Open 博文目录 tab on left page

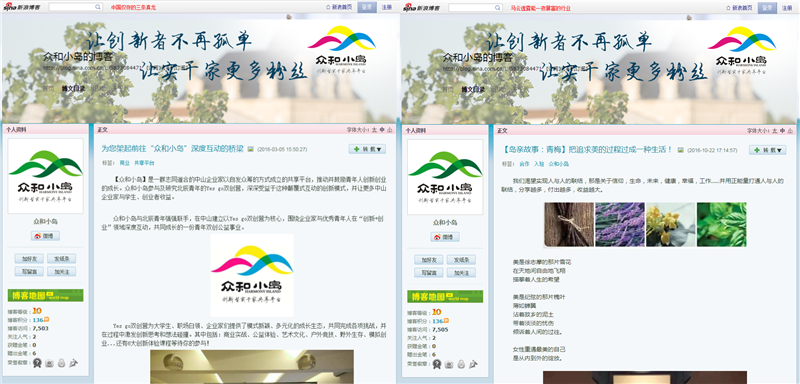click(x=73, y=89)
